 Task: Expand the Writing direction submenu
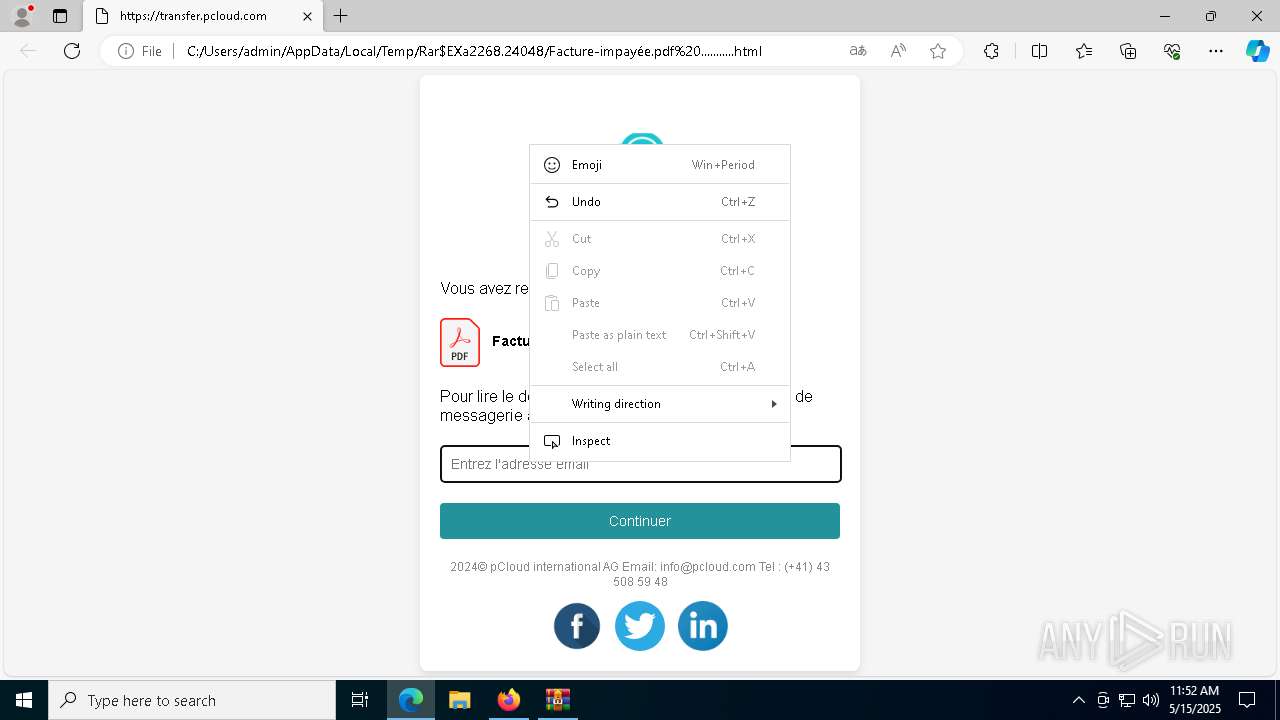click(660, 404)
